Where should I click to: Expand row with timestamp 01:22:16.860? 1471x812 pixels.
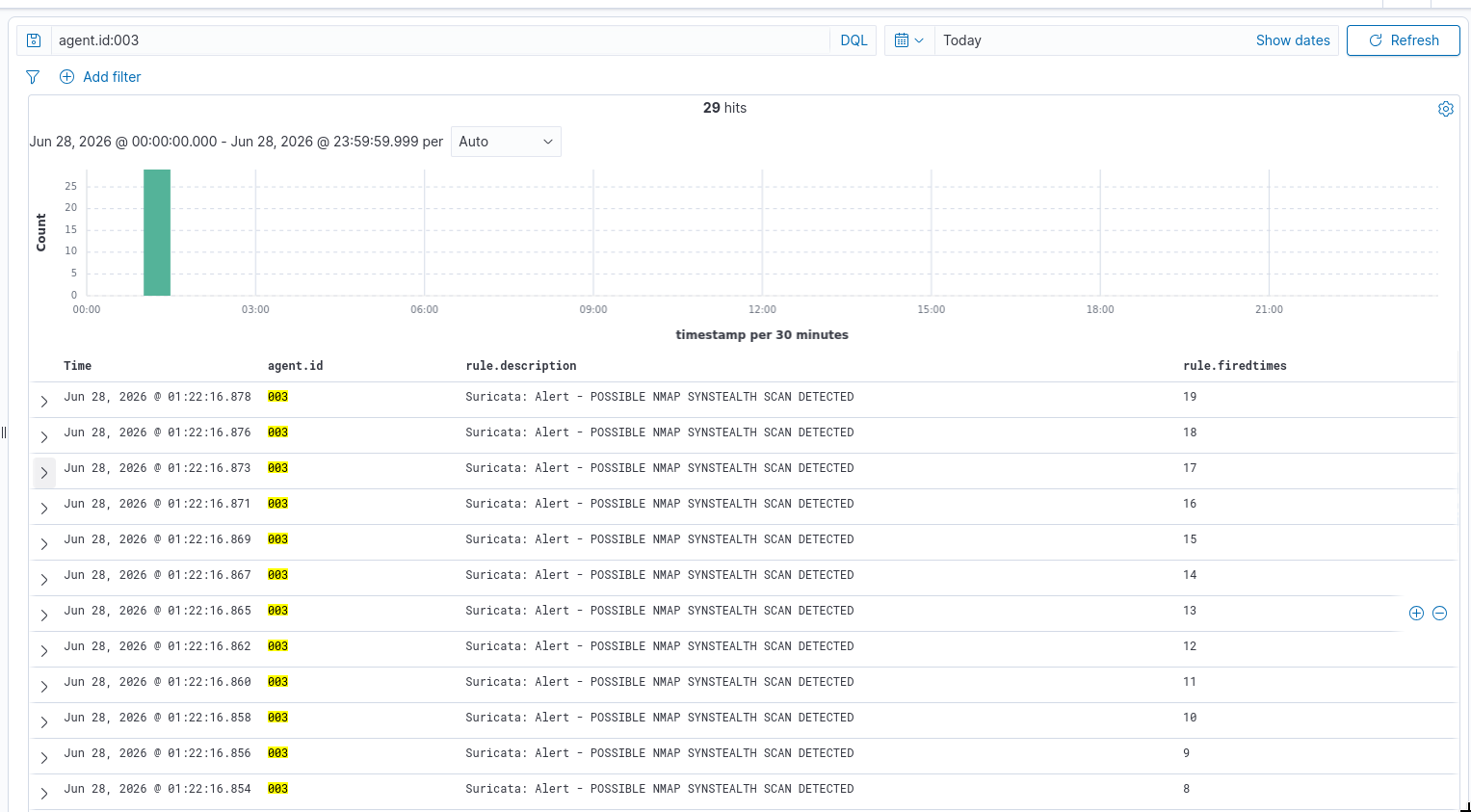(44, 687)
